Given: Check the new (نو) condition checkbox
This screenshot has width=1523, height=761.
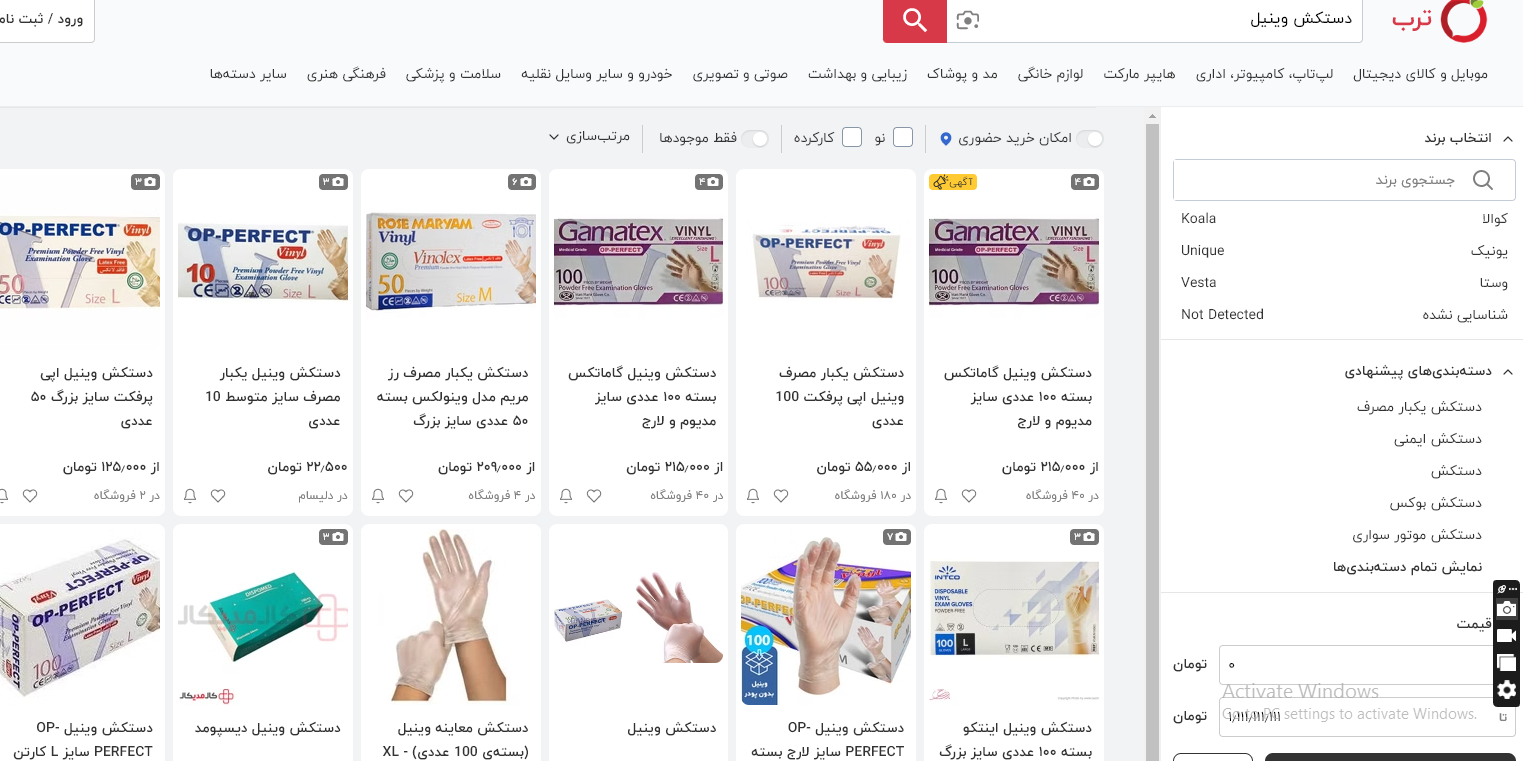Looking at the screenshot, I should [903, 137].
